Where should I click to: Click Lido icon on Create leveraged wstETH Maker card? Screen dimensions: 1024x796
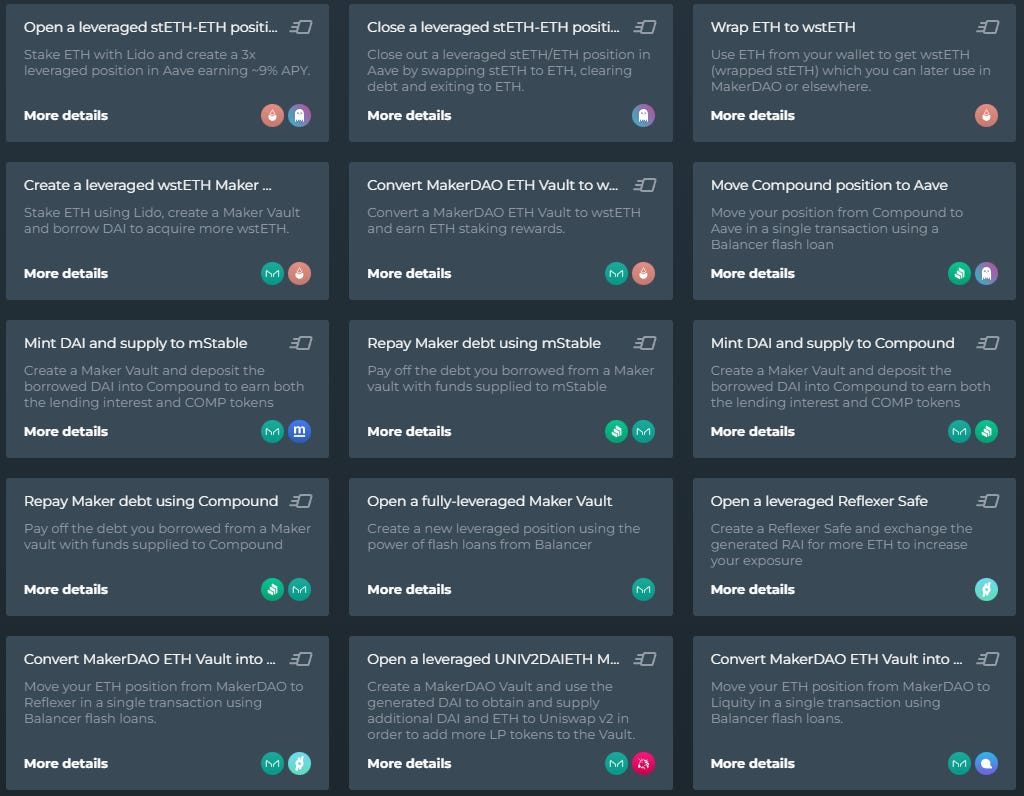[300, 274]
